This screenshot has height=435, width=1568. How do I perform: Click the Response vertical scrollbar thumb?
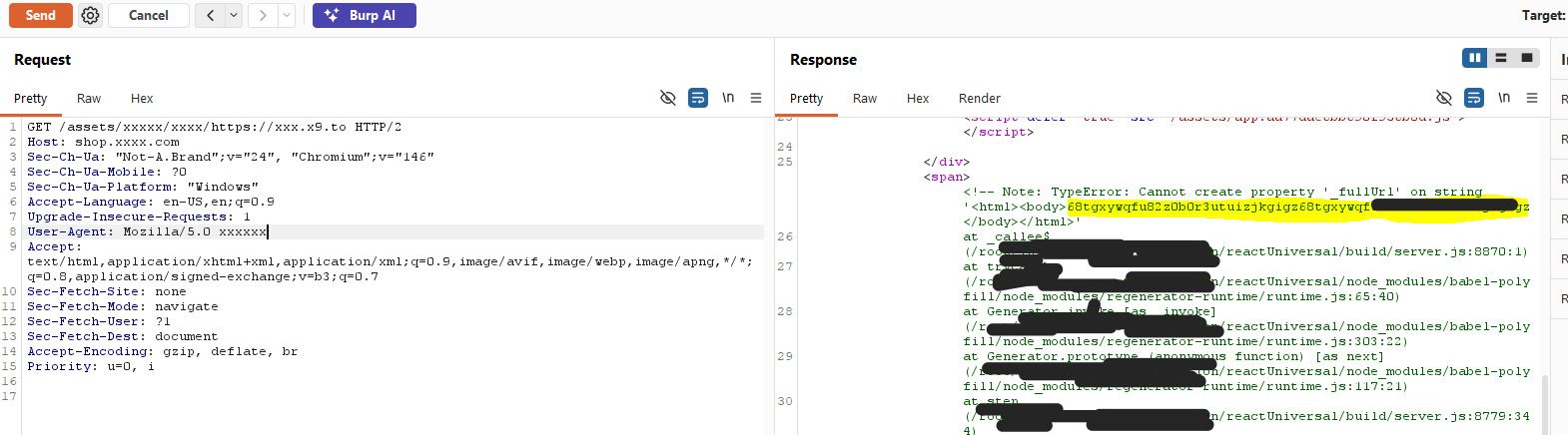(1545, 404)
